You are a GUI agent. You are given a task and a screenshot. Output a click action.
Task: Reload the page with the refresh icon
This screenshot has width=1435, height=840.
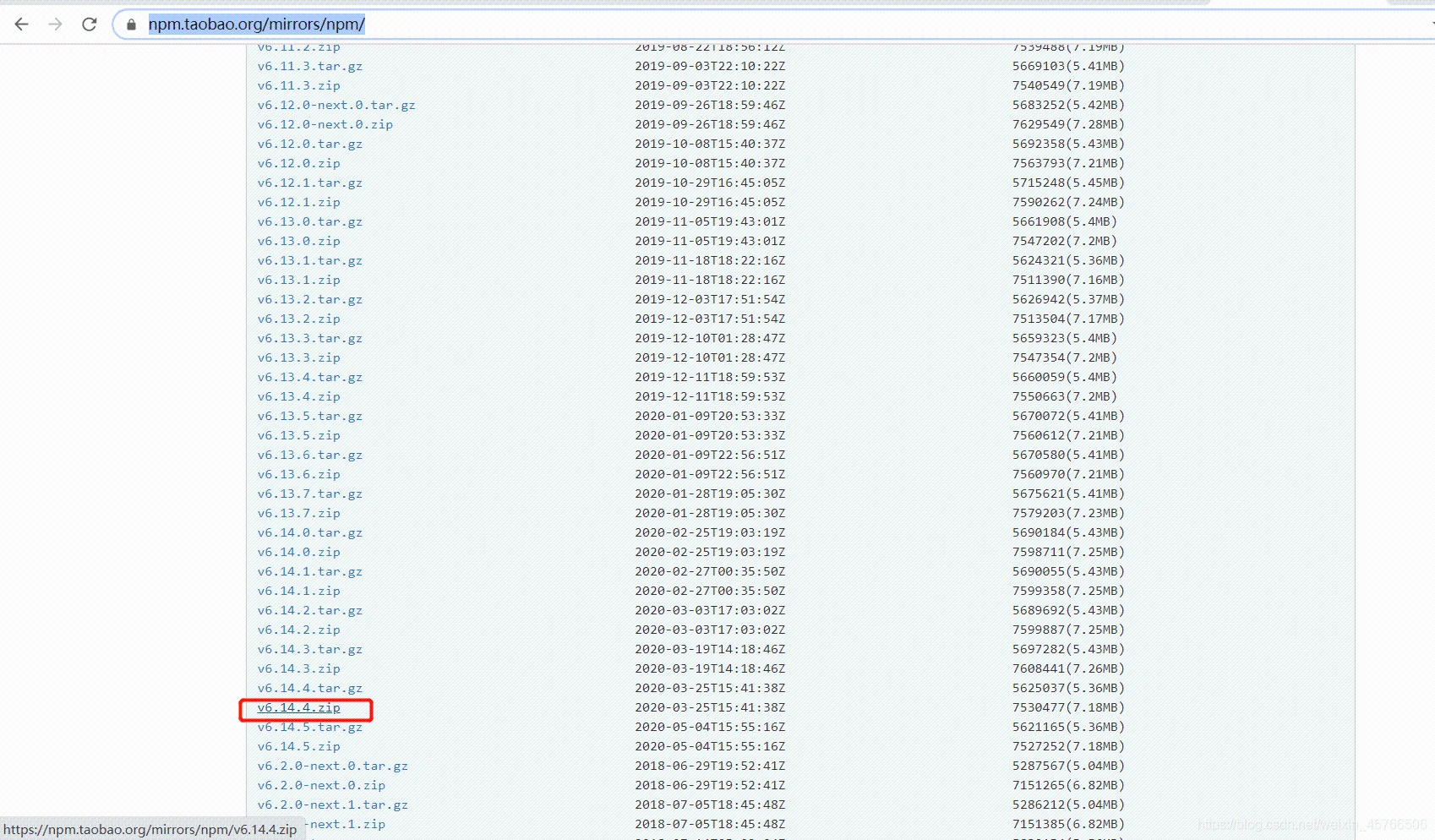point(90,25)
